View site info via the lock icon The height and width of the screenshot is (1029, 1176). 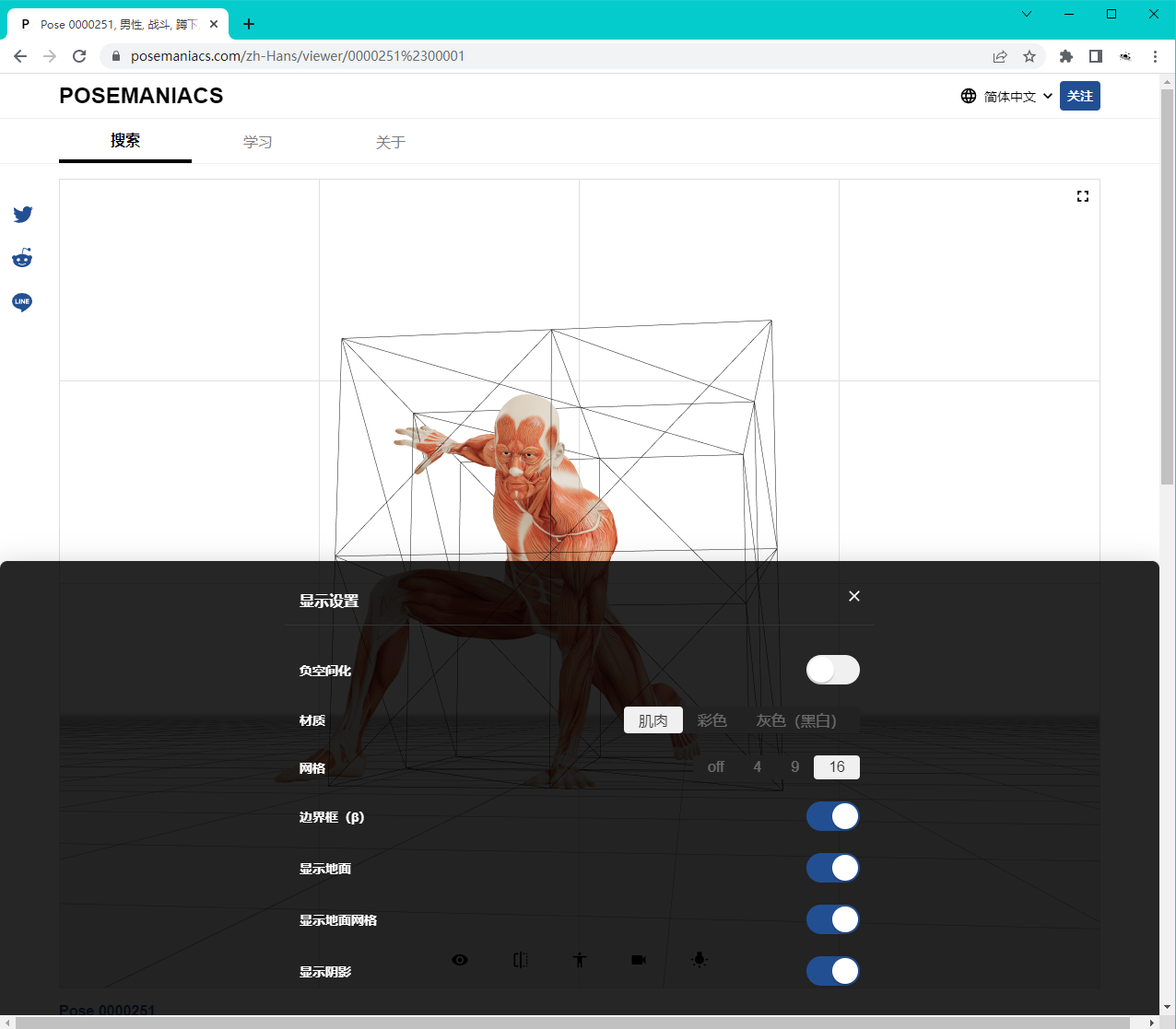pyautogui.click(x=116, y=56)
